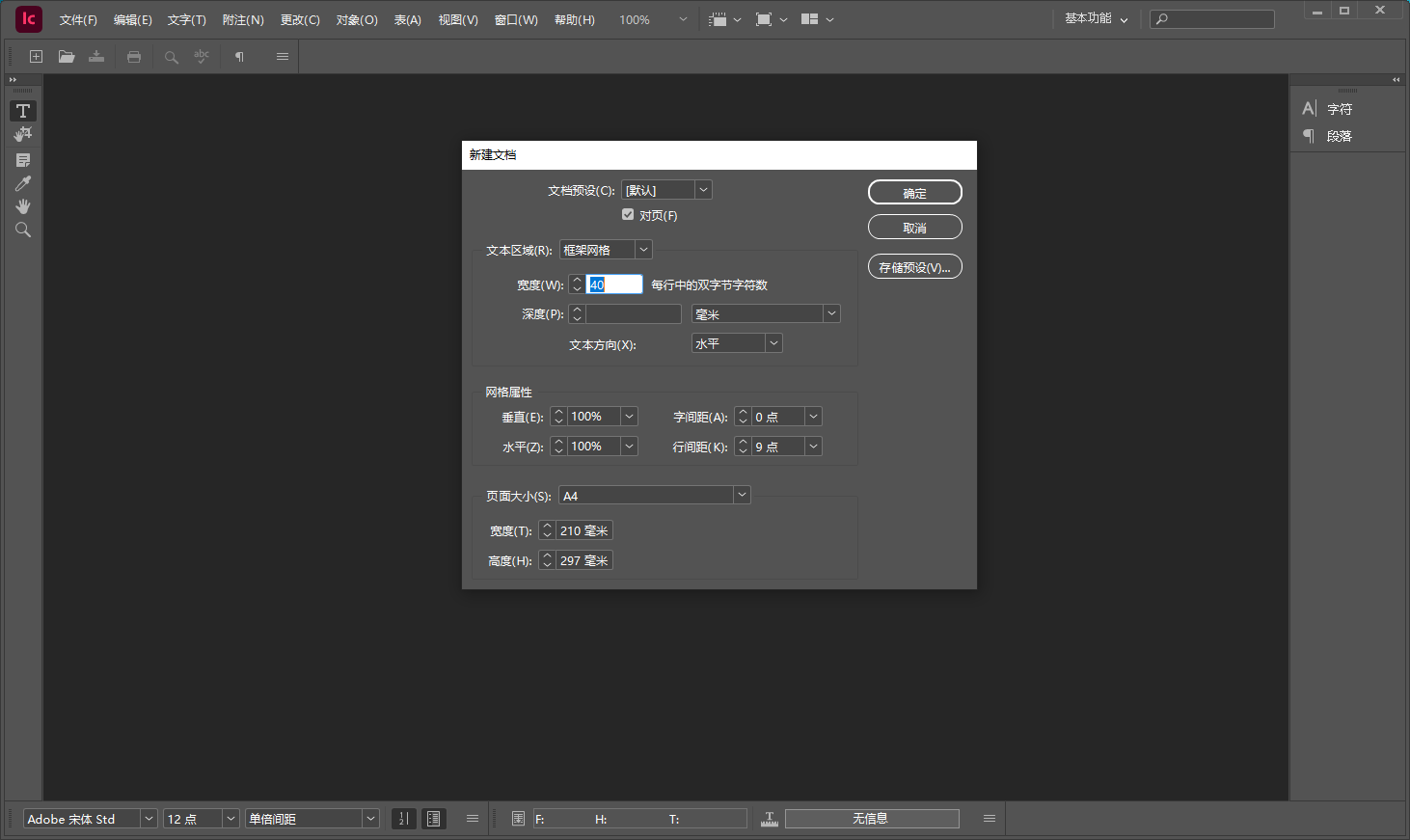Image resolution: width=1410 pixels, height=840 pixels.
Task: Open the 垂直(E) 100% dropdown arrow
Action: click(x=629, y=417)
